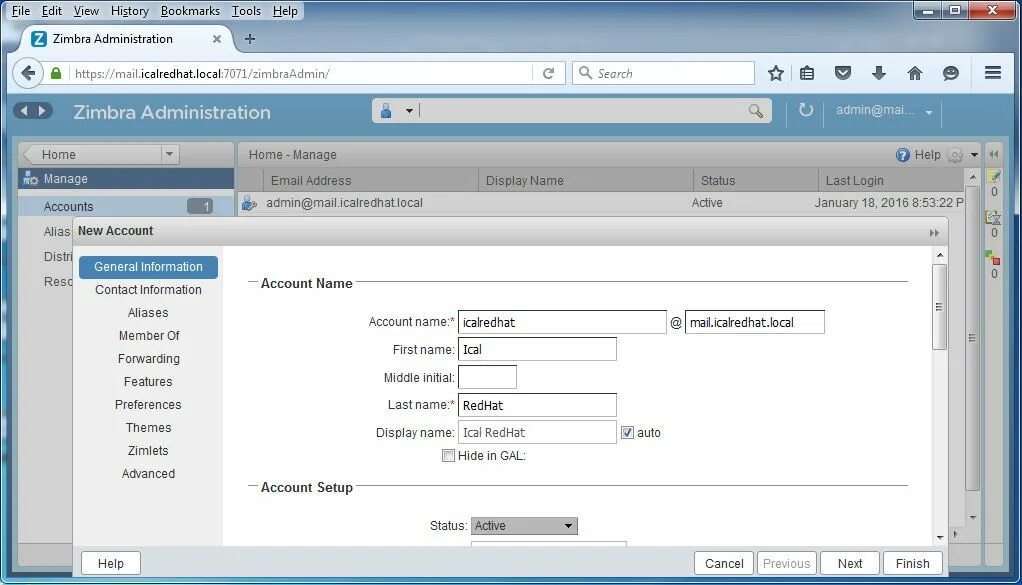Click the Last Login column header
The width and height of the screenshot is (1022, 585).
[x=890, y=180]
